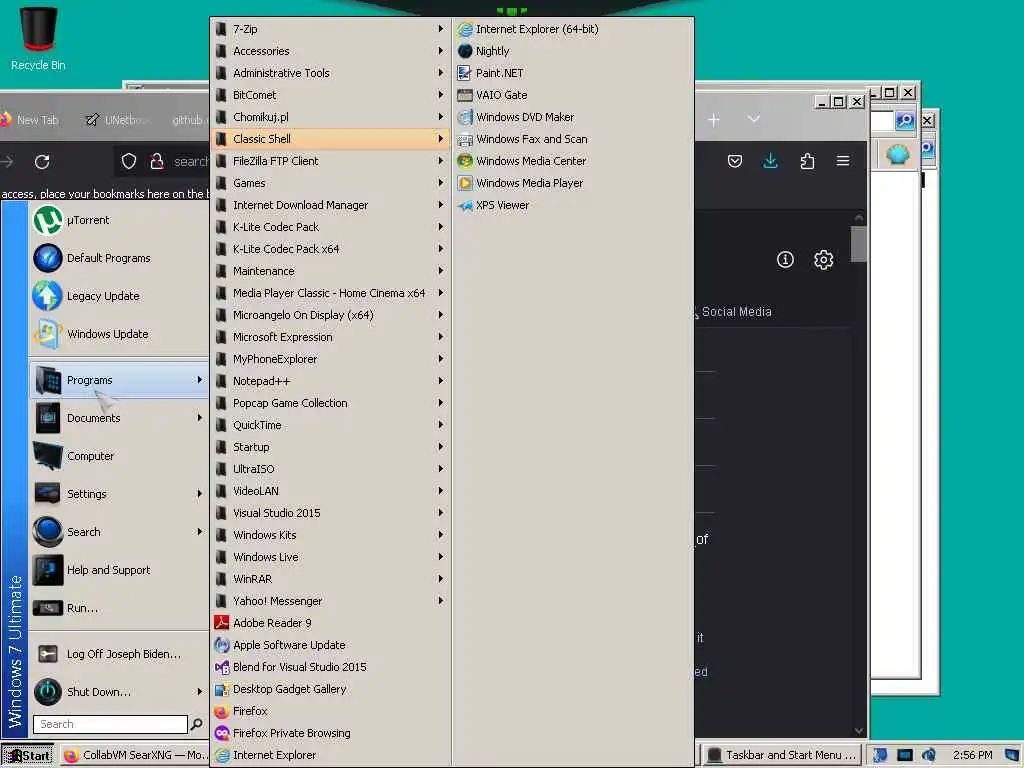Open Taskbar and Start Menu taskbar button
1024x768 pixels.
[782, 755]
